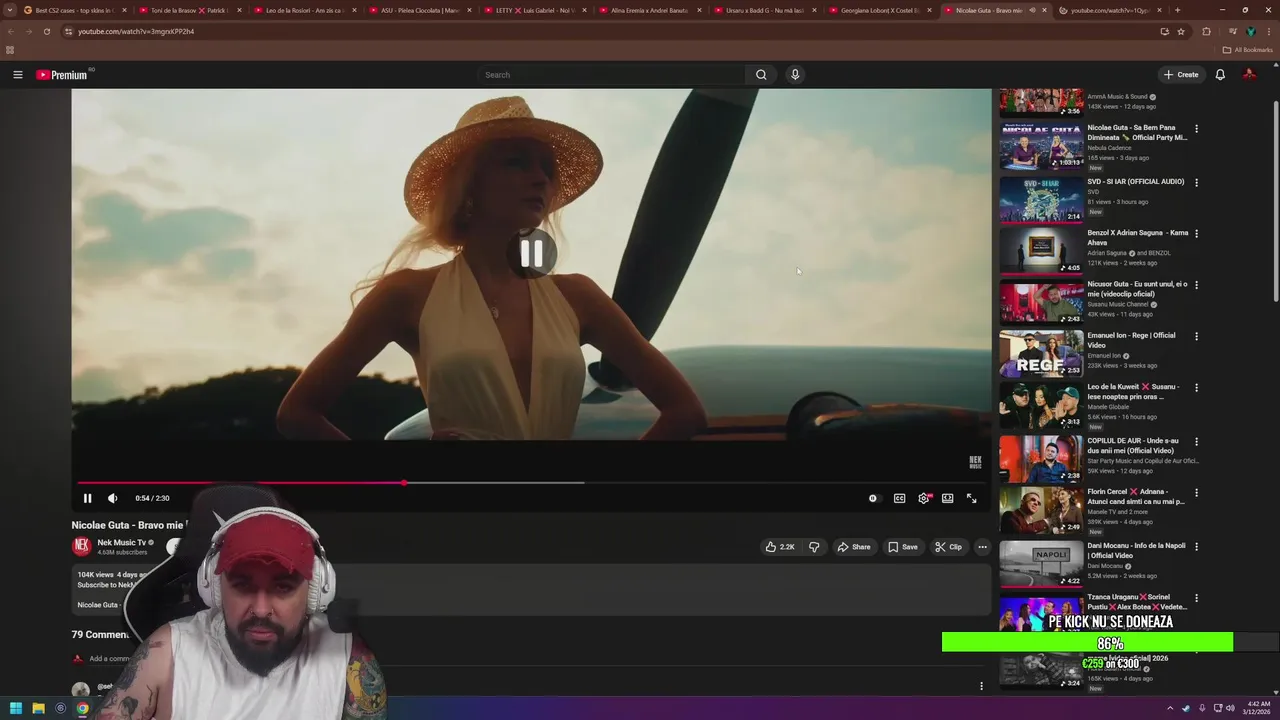Open the Windows Start menu
The width and height of the screenshot is (1280, 720).
15,708
